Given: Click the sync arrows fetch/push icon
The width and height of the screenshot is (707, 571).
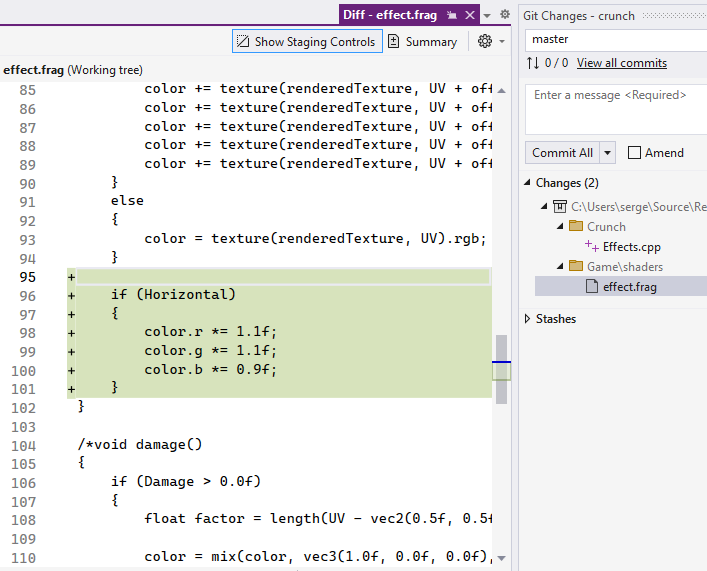Looking at the screenshot, I should pyautogui.click(x=533, y=63).
